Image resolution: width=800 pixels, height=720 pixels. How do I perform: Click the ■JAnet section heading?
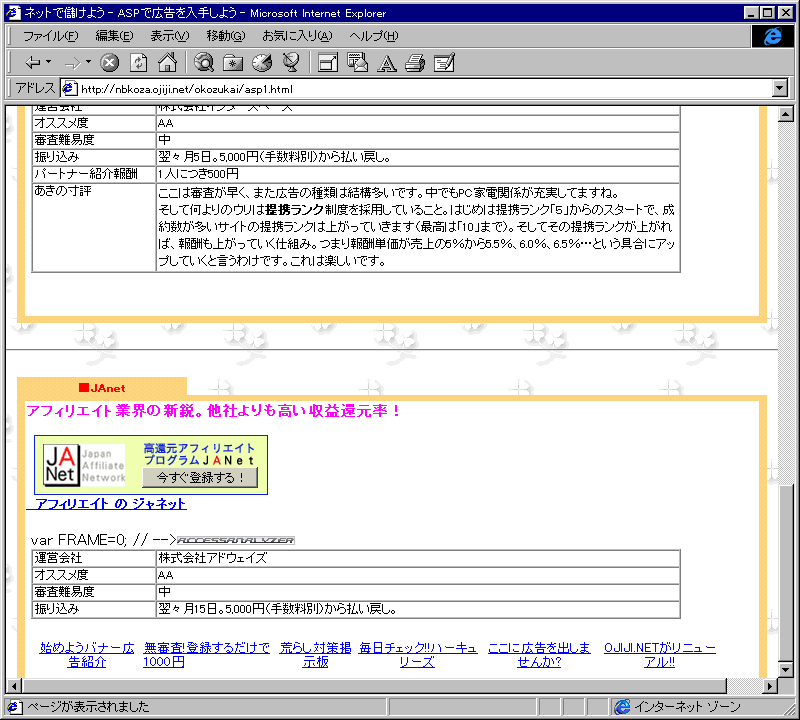[x=102, y=388]
